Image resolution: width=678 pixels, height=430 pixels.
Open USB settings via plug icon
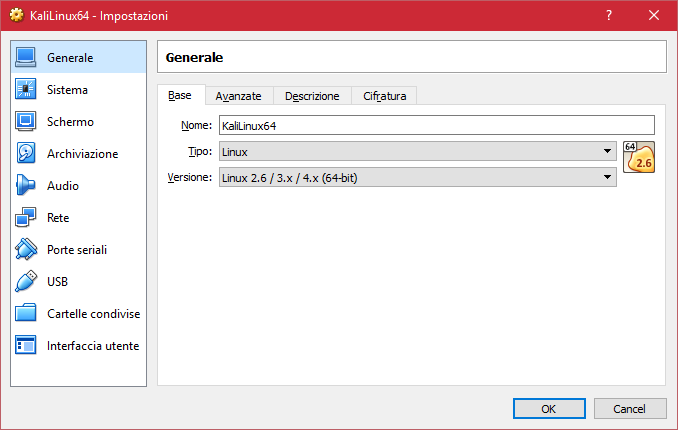click(x=26, y=281)
